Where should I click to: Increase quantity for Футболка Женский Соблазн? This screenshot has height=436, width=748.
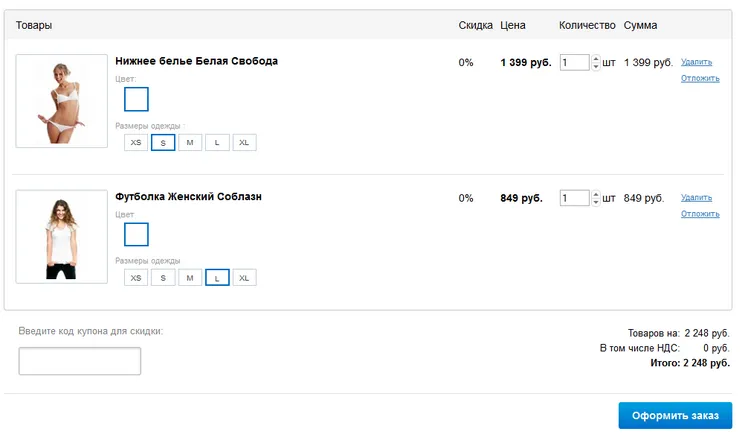595,194
